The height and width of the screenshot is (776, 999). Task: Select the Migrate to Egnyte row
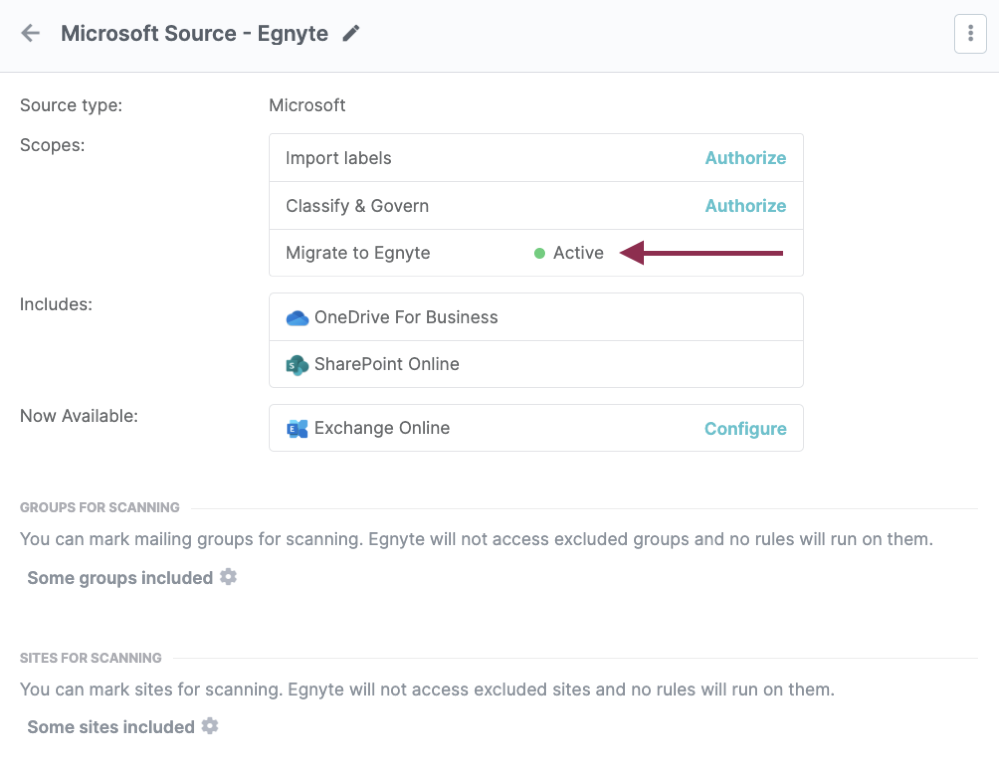click(x=358, y=253)
